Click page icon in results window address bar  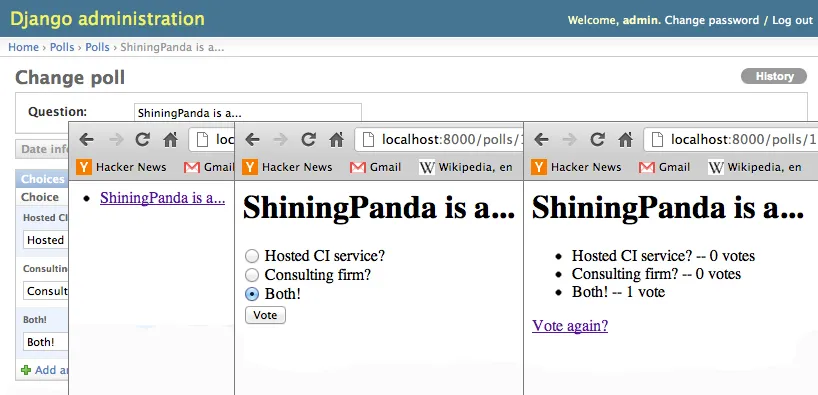pyautogui.click(x=657, y=140)
